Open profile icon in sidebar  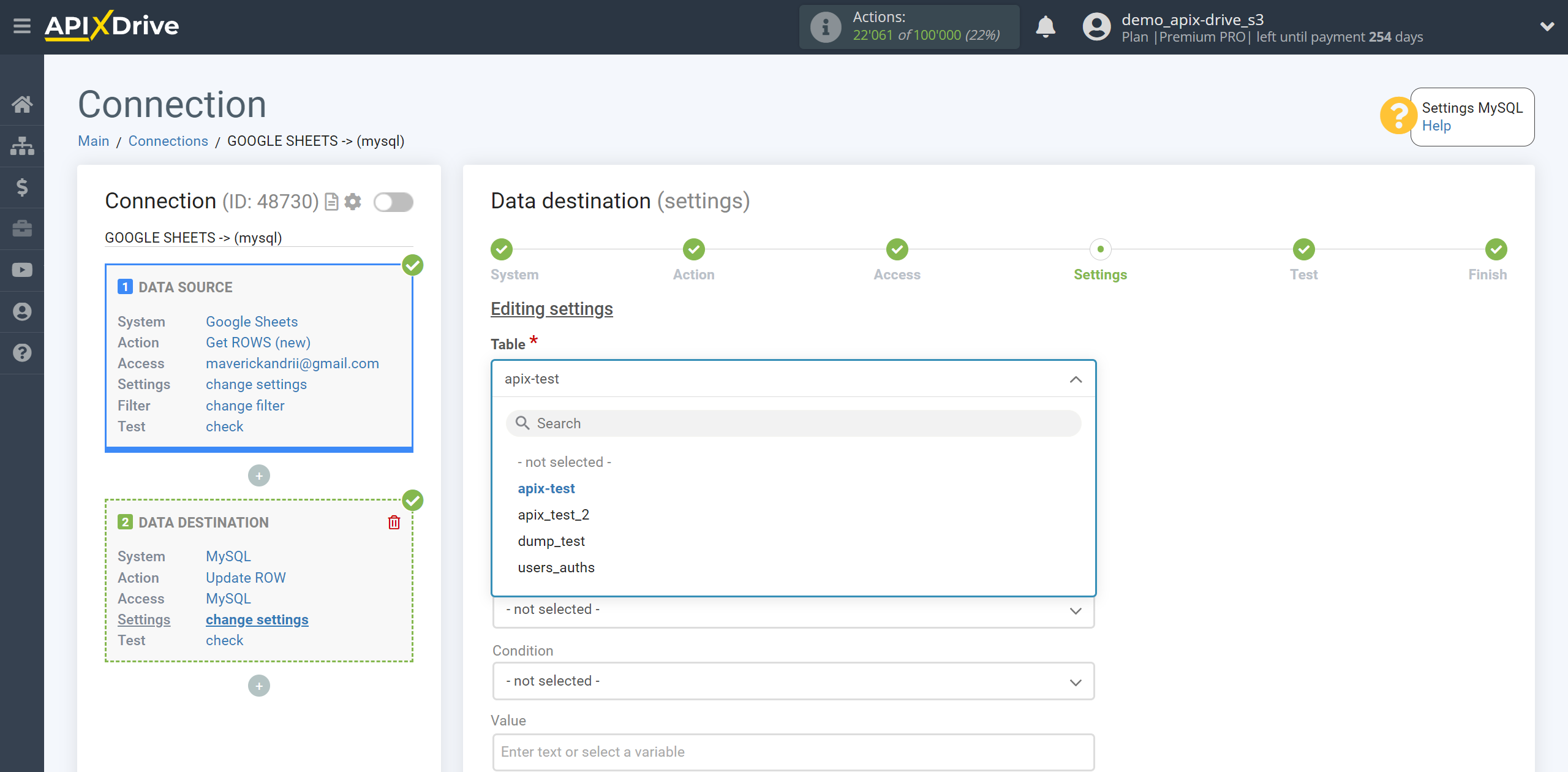click(x=22, y=311)
